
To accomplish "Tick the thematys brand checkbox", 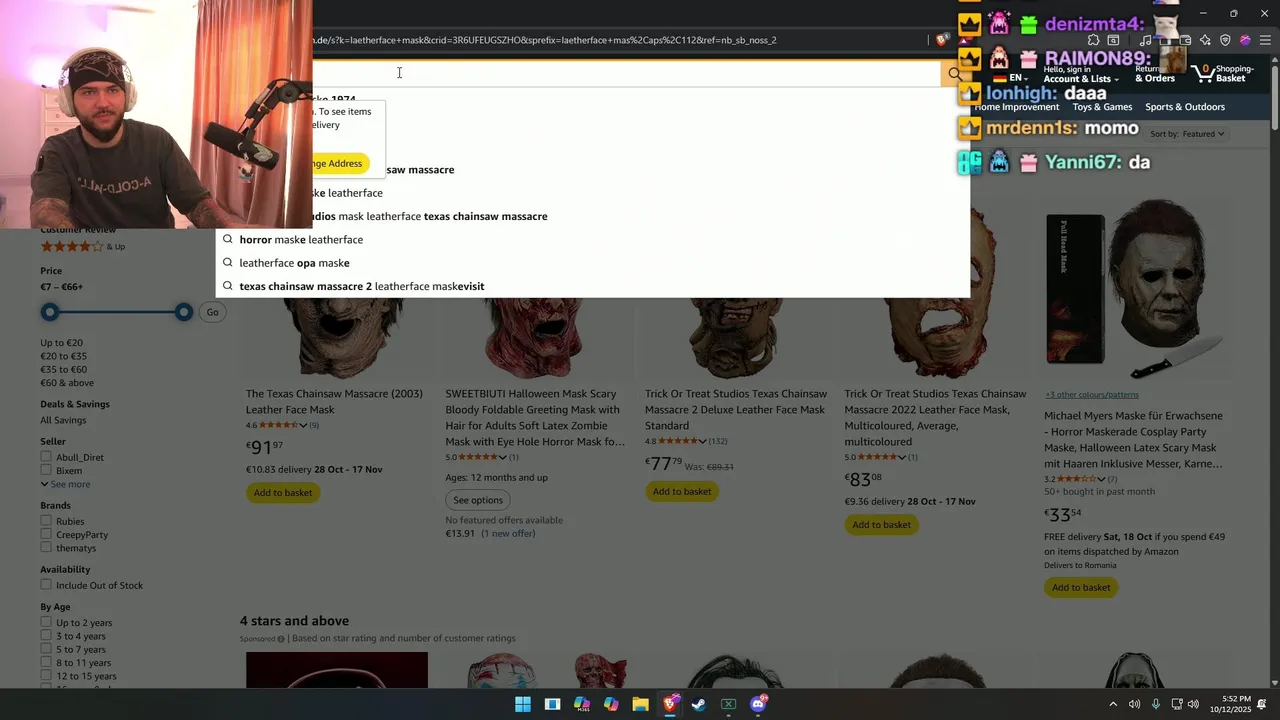I will click(x=46, y=548).
